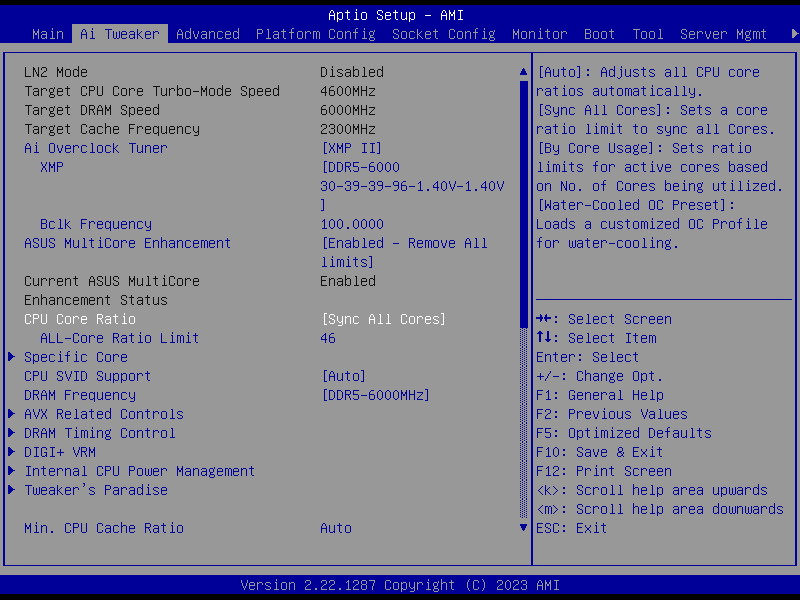Viewport: 800px width, 600px height.
Task: Click the F1: General Help hint
Action: [600, 395]
